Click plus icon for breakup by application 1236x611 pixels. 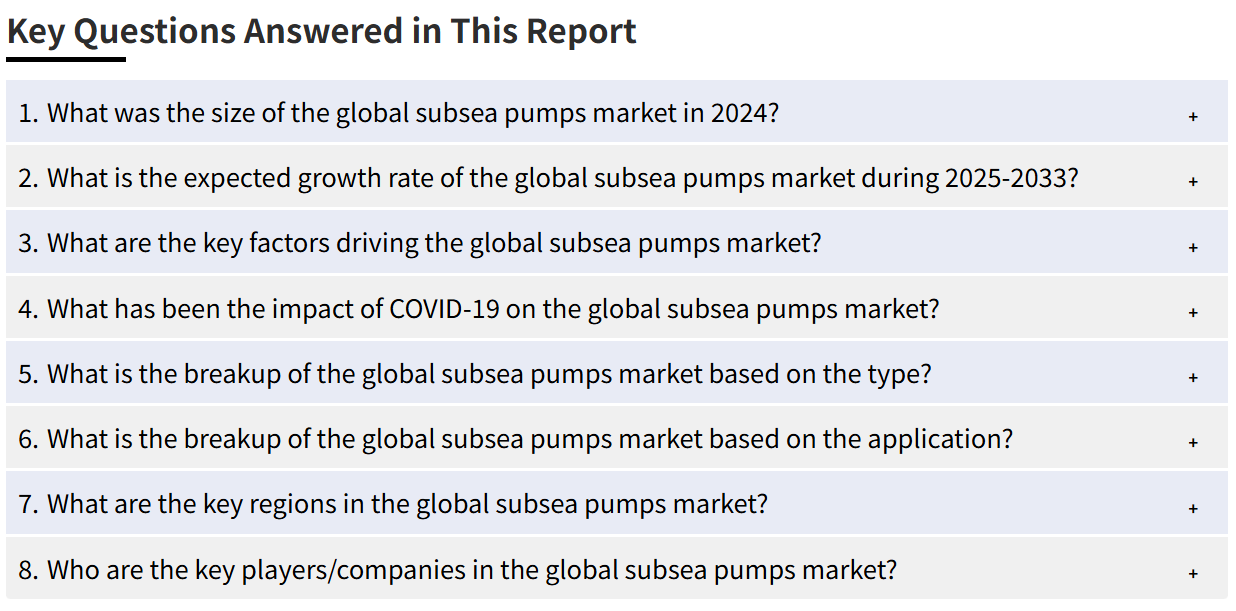1193,443
